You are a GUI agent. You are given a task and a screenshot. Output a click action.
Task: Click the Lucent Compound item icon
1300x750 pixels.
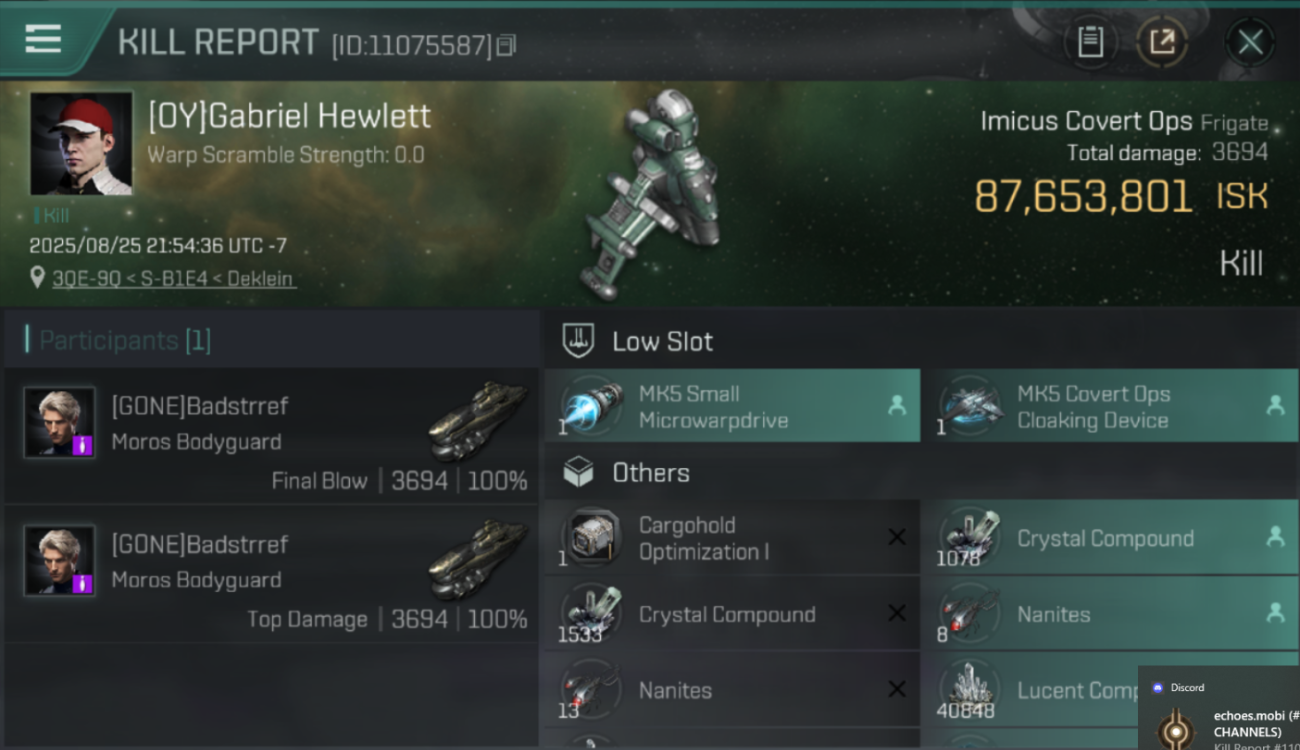coord(968,690)
